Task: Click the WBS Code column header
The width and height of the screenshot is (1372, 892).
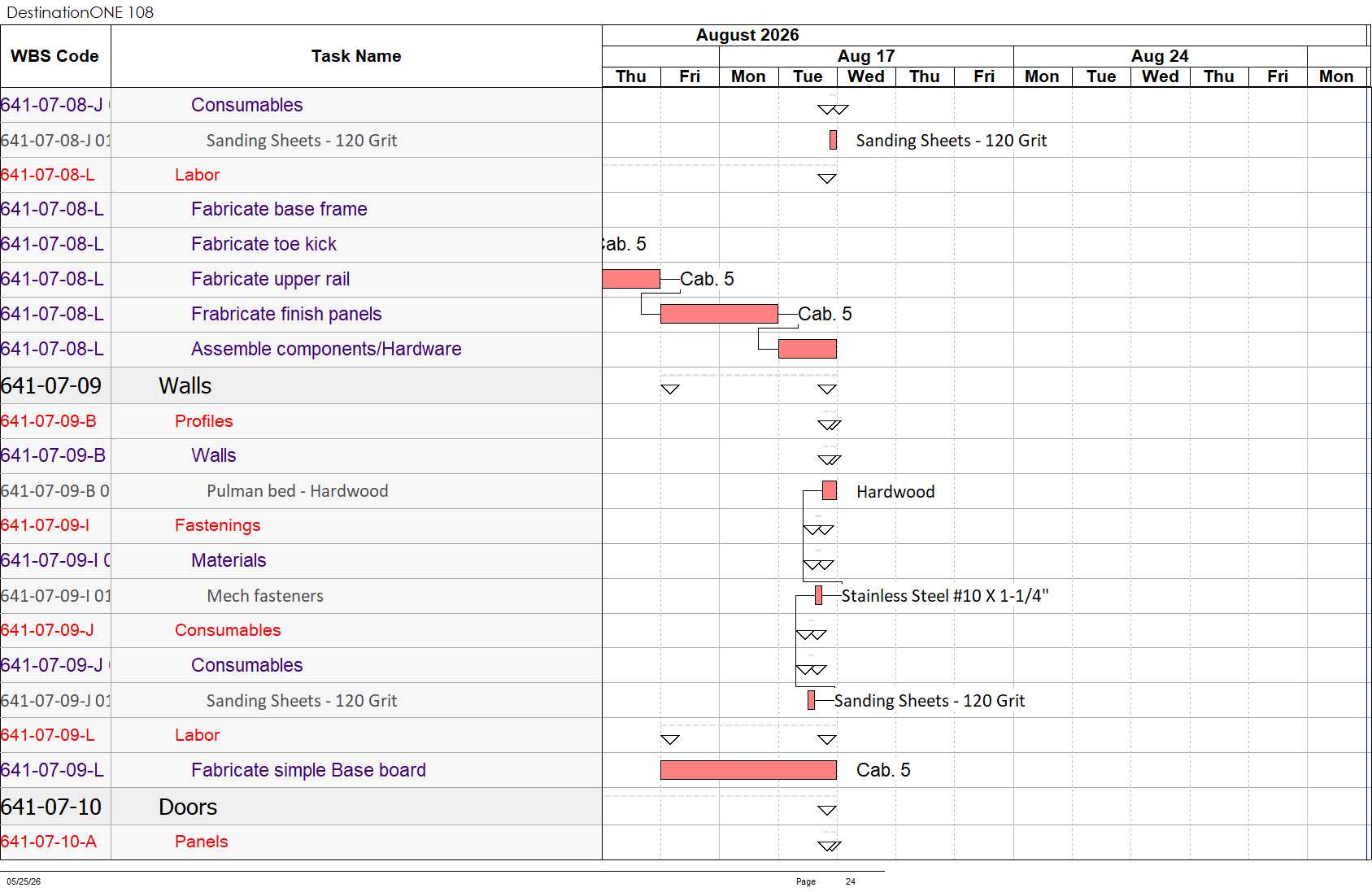Action: (x=55, y=56)
